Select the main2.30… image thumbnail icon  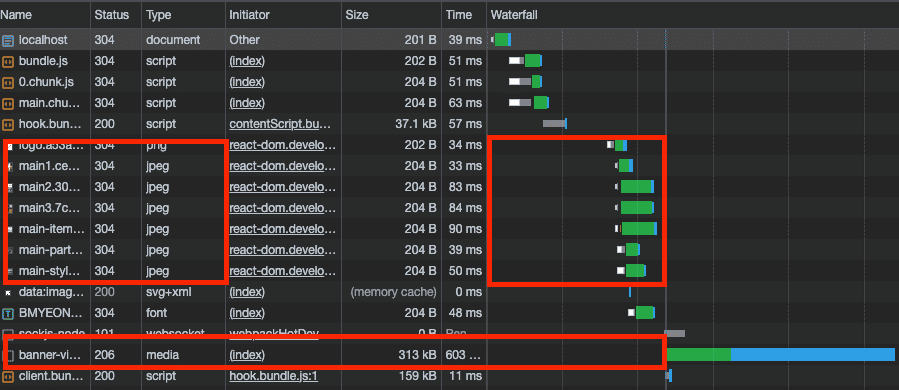pos(10,188)
